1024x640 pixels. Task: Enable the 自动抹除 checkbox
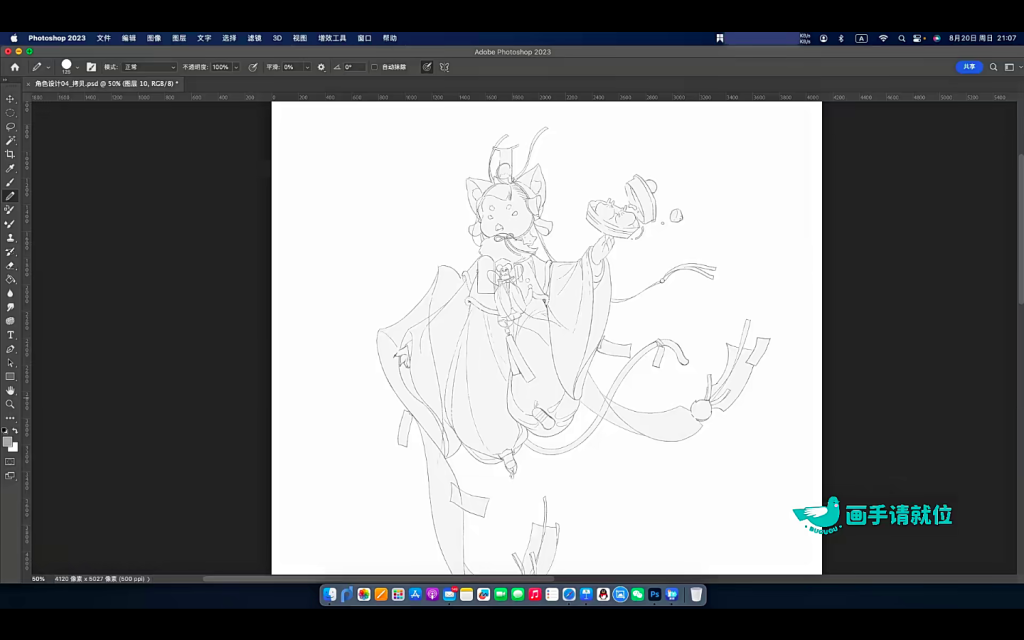374,67
